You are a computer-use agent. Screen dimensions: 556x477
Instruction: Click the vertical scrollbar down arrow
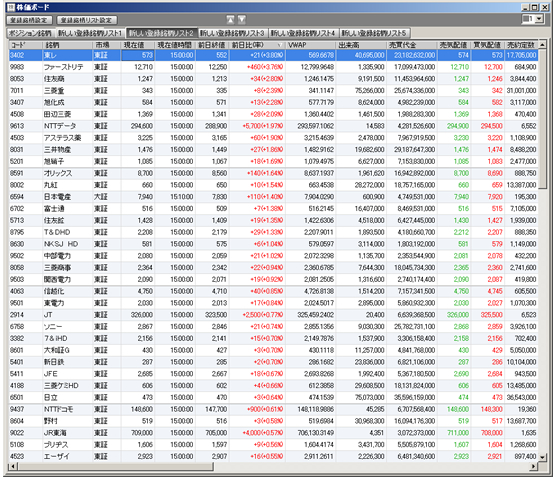[543, 457]
